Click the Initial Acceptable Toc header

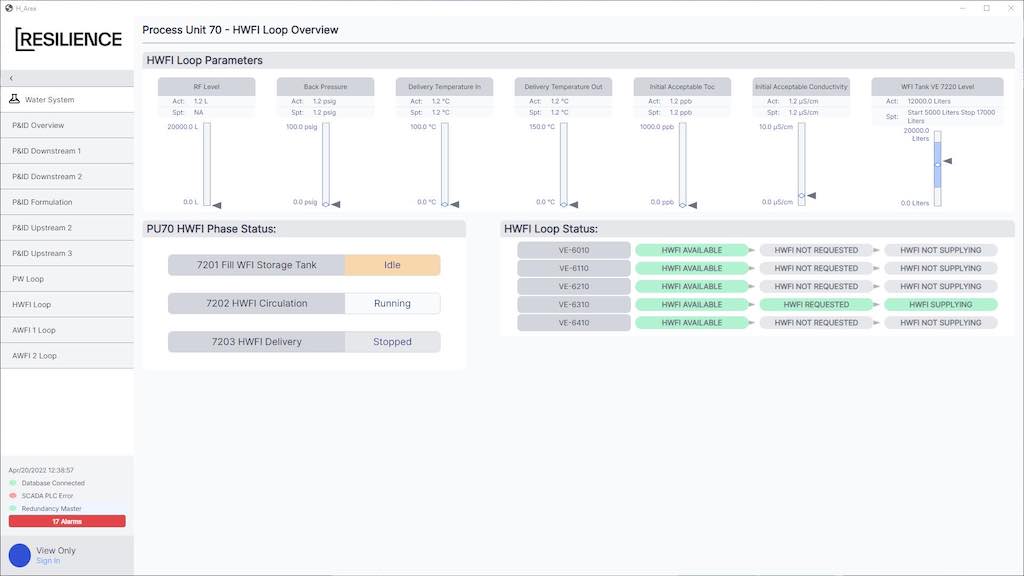pos(682,87)
